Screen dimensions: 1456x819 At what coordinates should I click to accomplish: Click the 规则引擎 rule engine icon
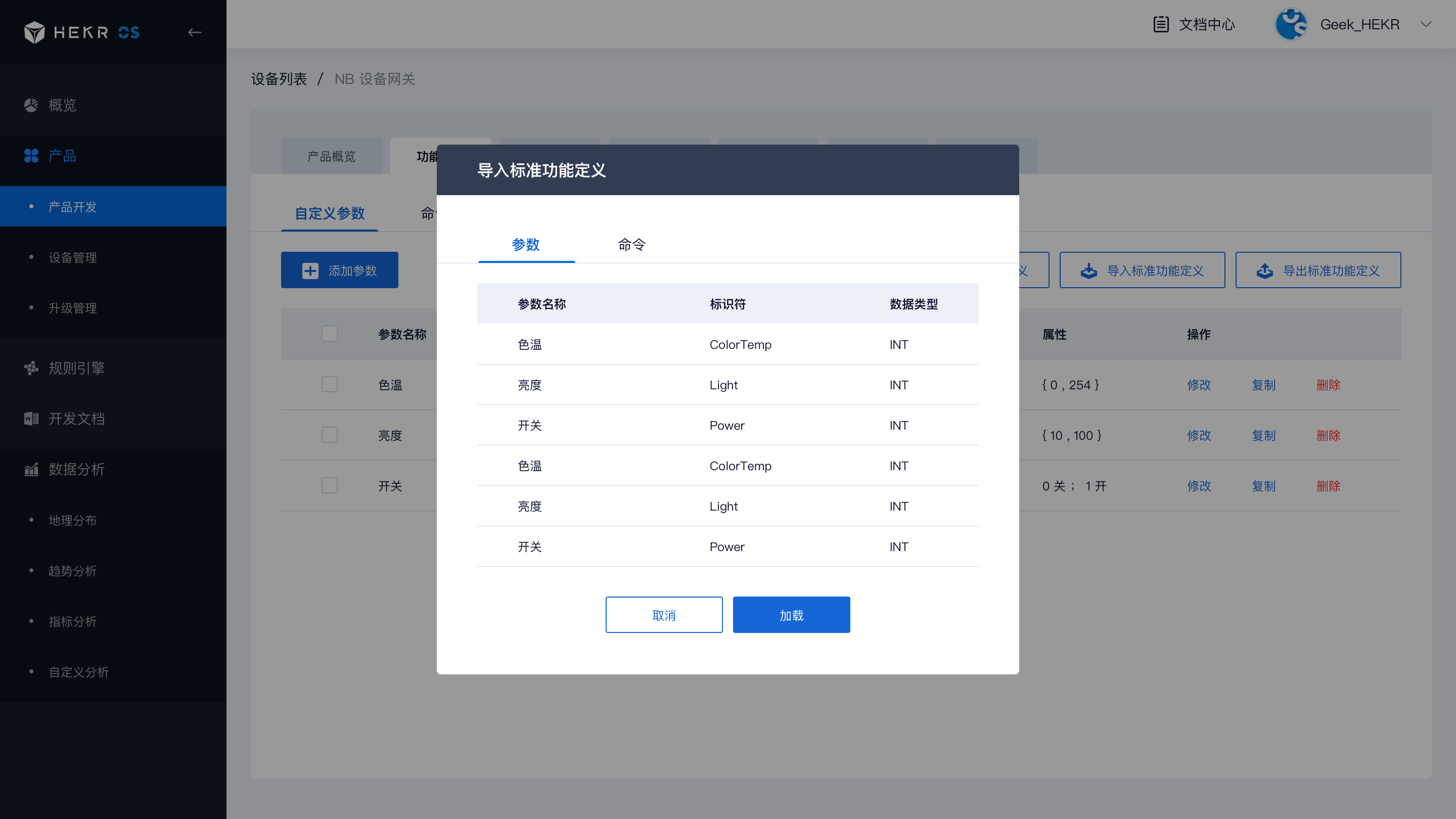[x=31, y=368]
